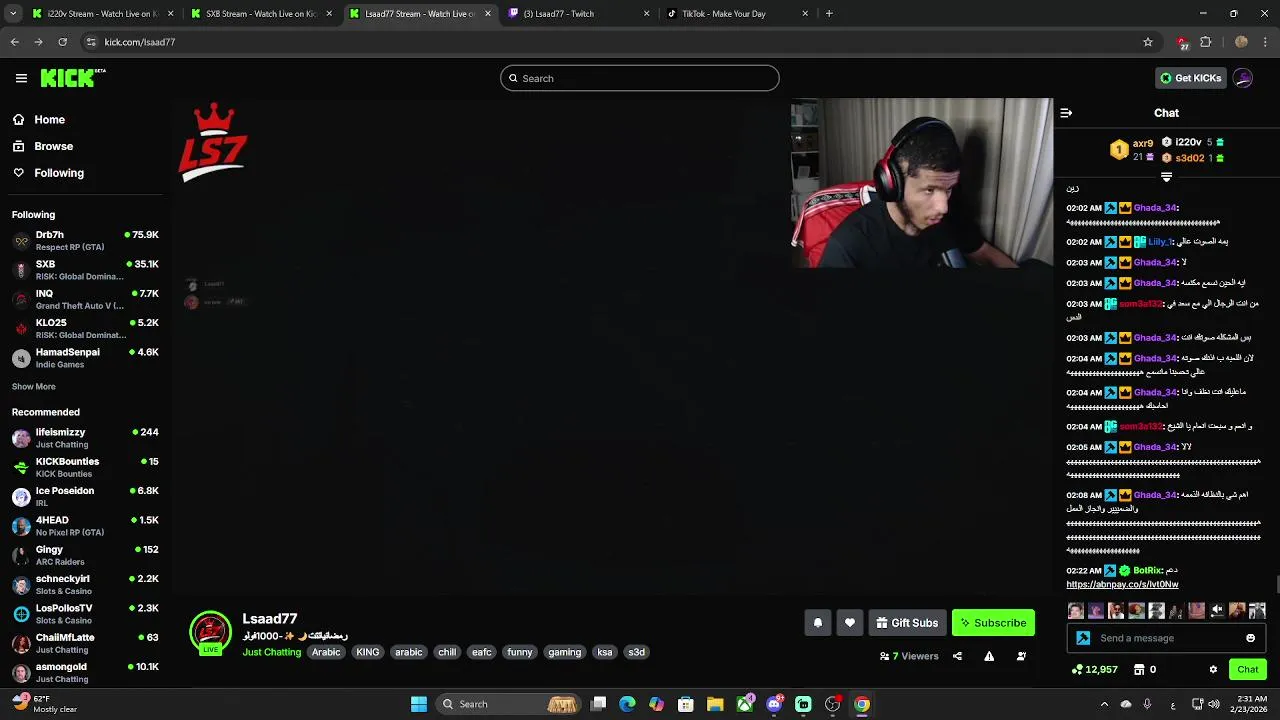Image resolution: width=1280 pixels, height=720 pixels.
Task: Toggle stream notifications bell
Action: [817, 623]
